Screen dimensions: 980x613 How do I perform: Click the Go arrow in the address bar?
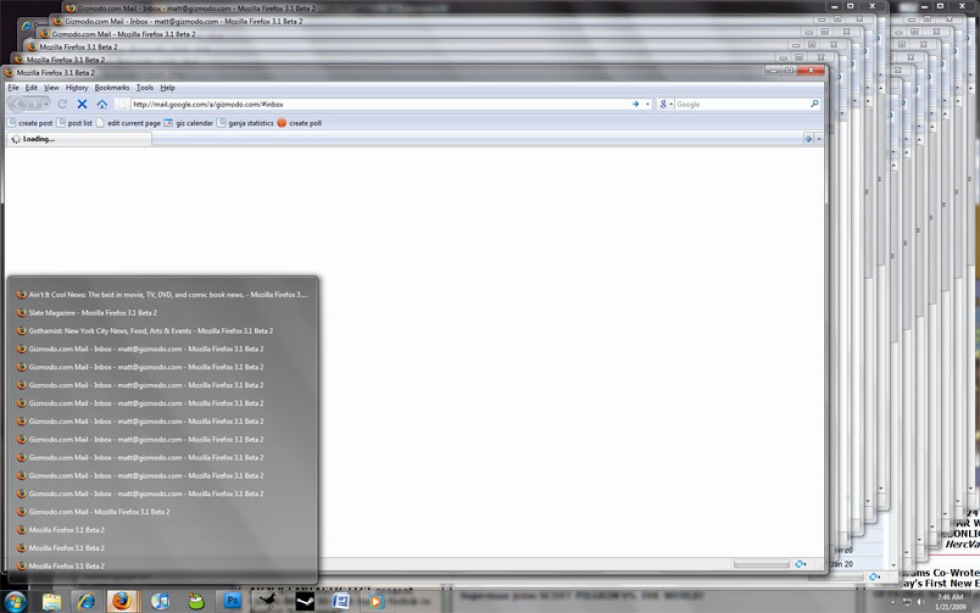tap(636, 104)
